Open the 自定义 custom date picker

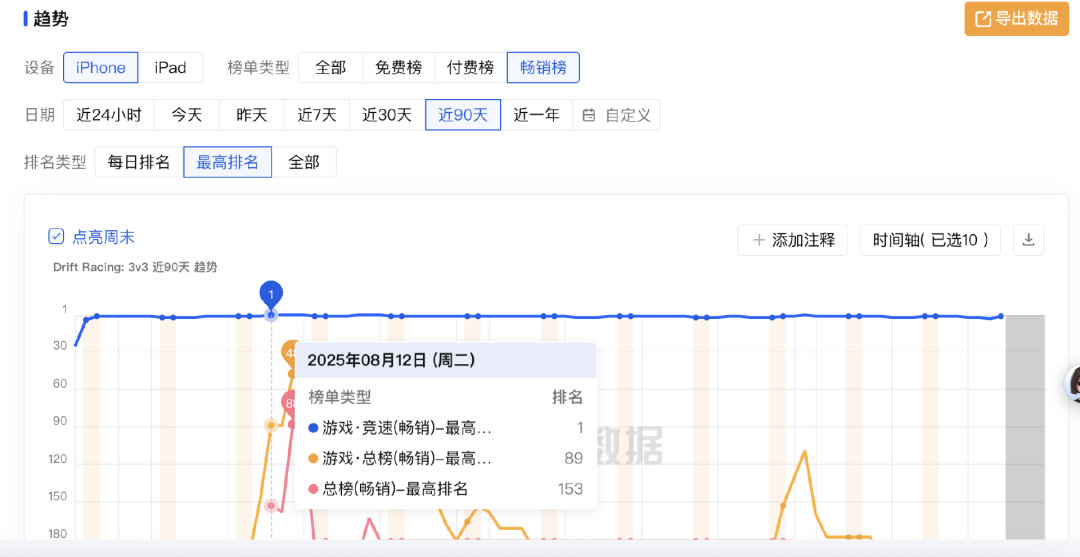[x=616, y=115]
